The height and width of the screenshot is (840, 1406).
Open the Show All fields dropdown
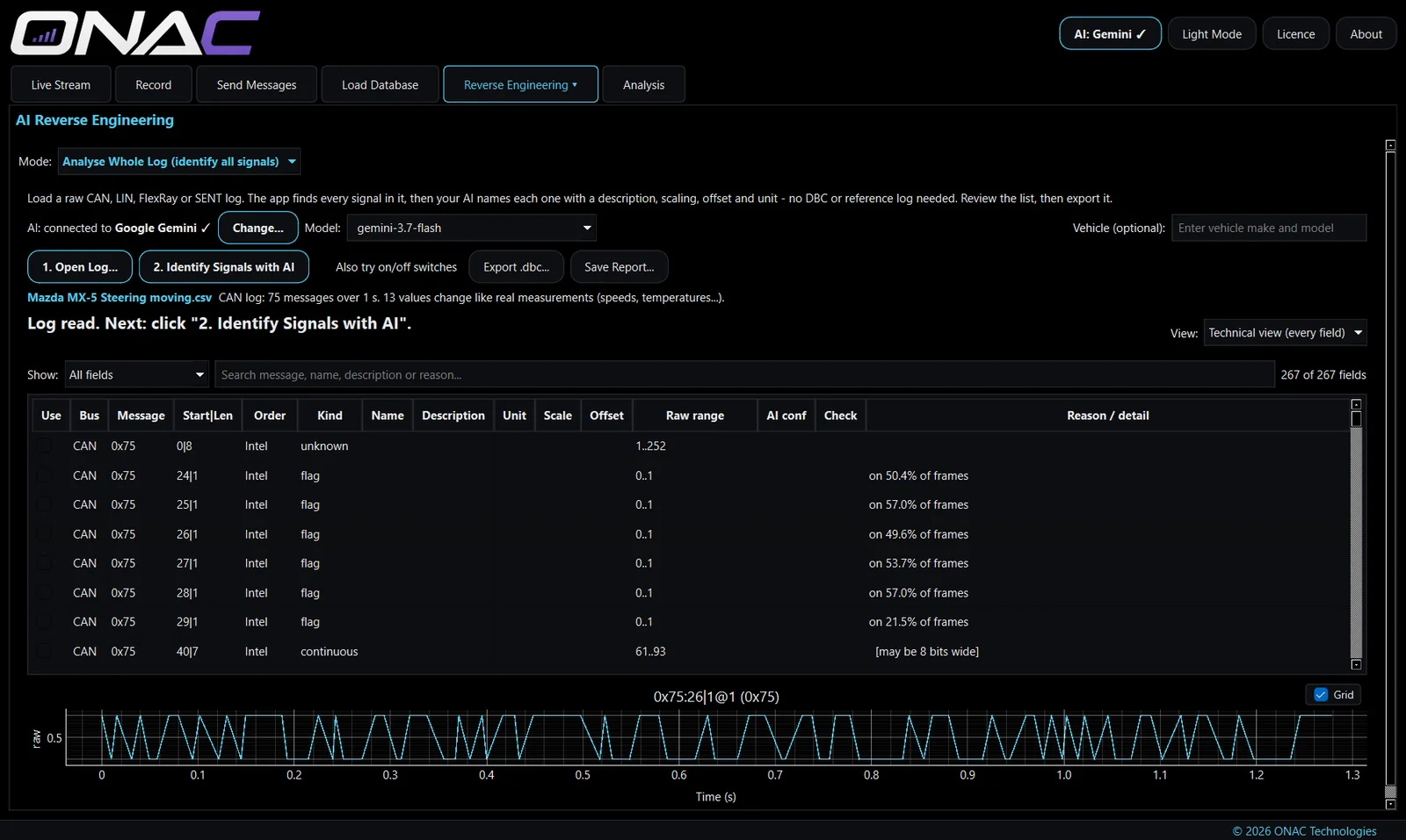[x=136, y=375]
